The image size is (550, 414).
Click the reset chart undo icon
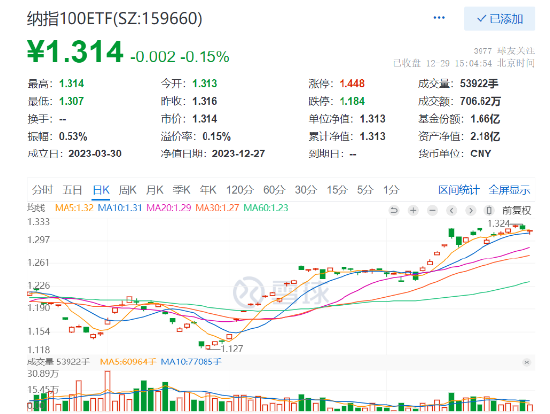click(394, 211)
